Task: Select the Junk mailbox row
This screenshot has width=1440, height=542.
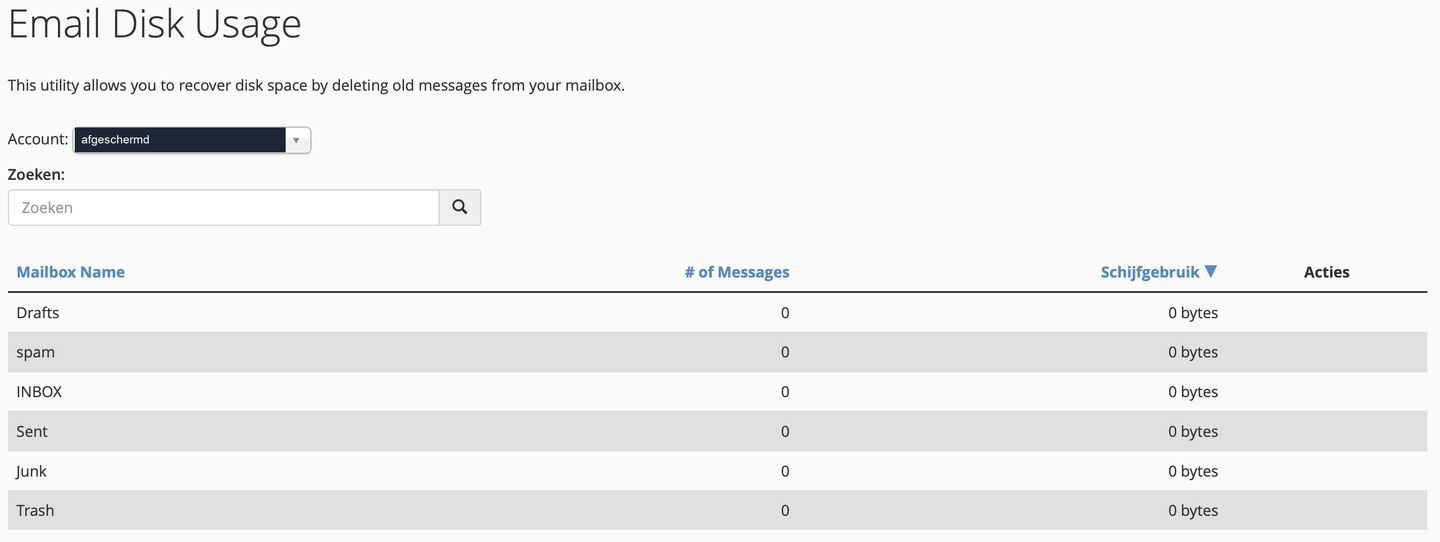Action: (718, 471)
